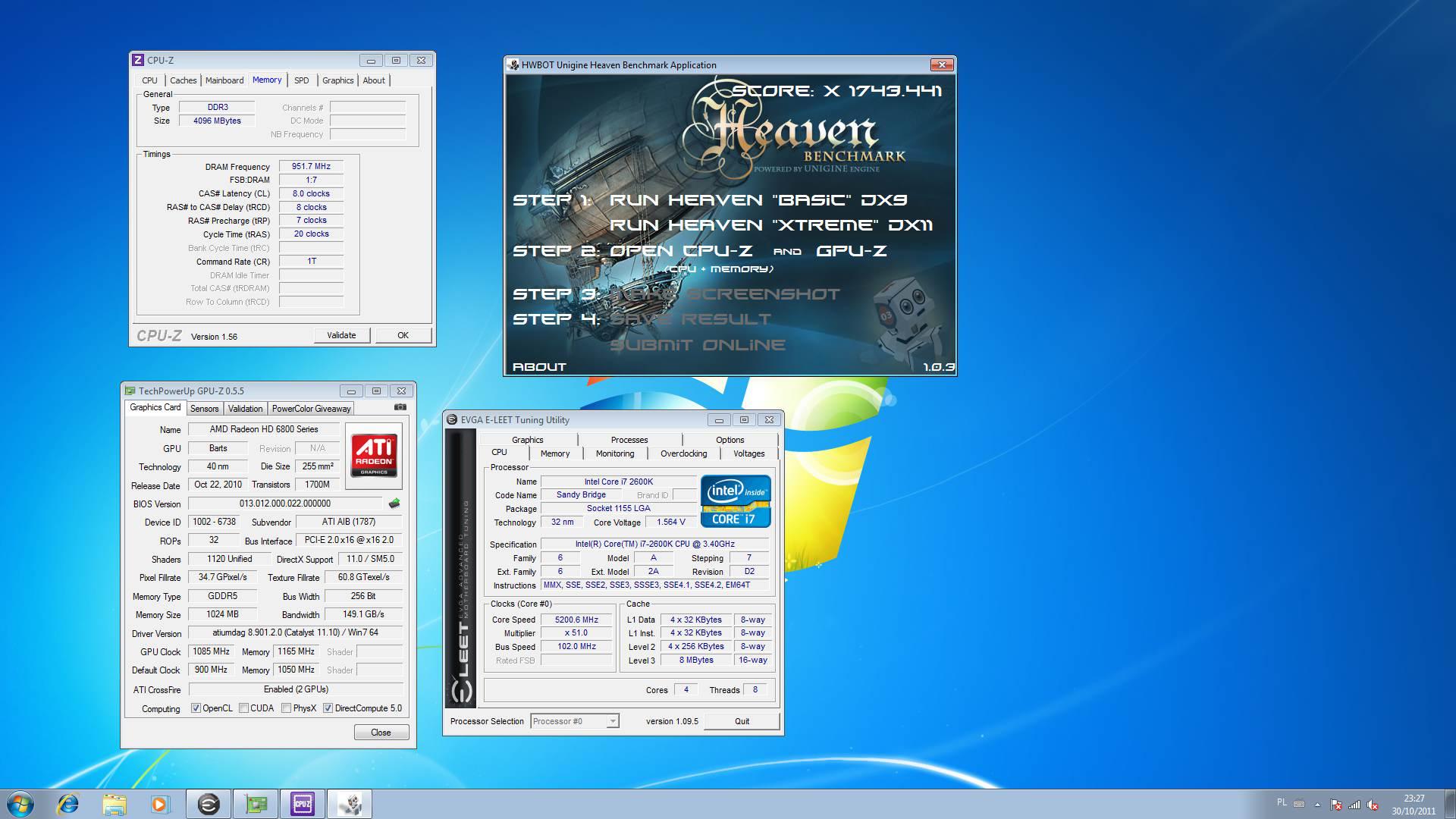Open the Options tab in E-LEET
1456x819 pixels.
pos(730,440)
